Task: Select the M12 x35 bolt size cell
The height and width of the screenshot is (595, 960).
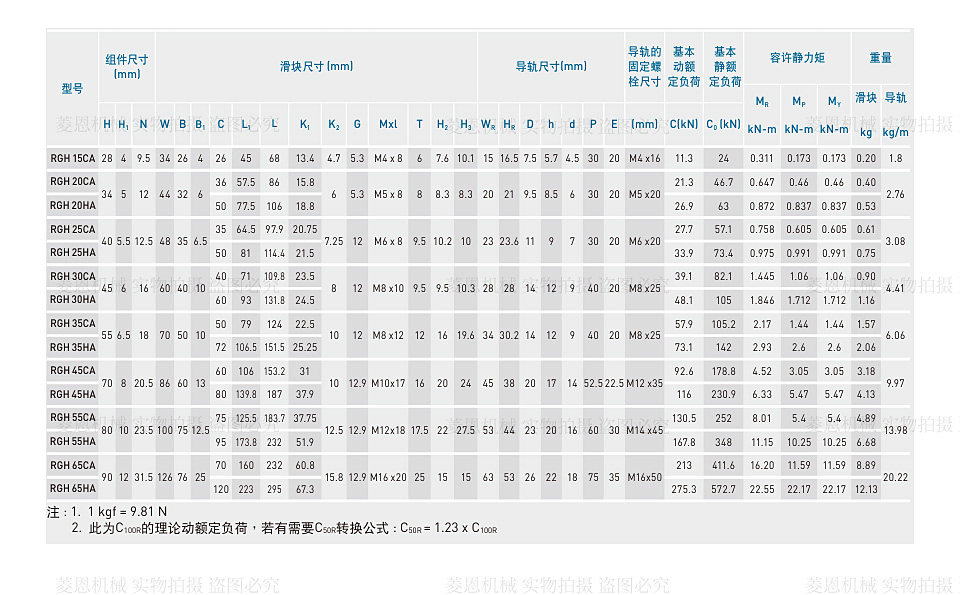Action: pos(644,383)
